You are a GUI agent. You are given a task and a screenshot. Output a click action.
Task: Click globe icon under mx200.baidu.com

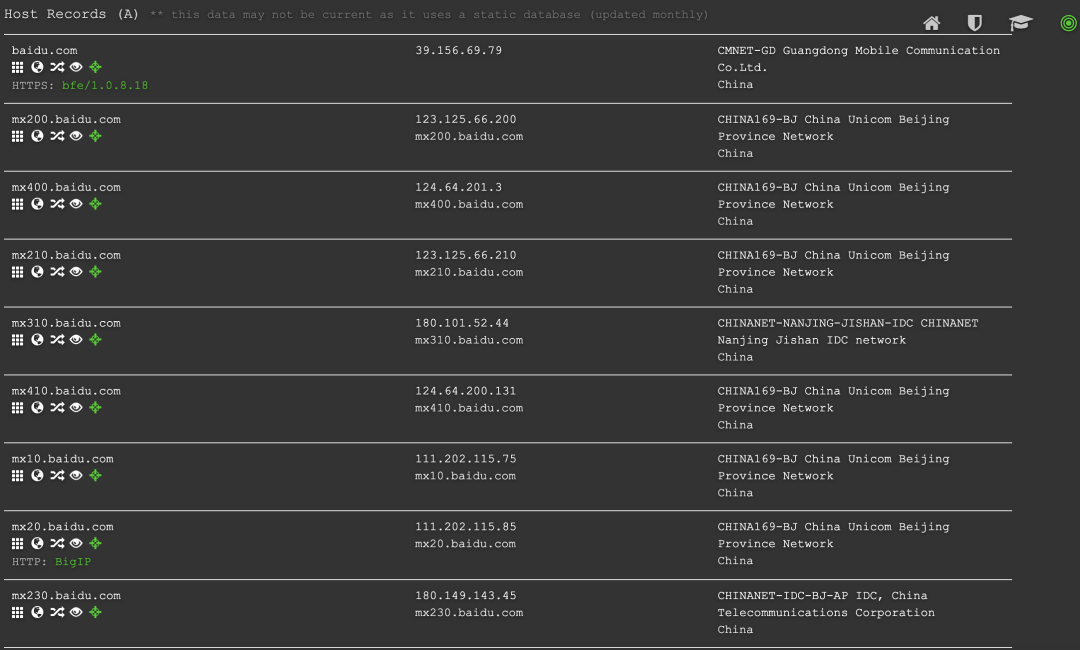[x=37, y=136]
